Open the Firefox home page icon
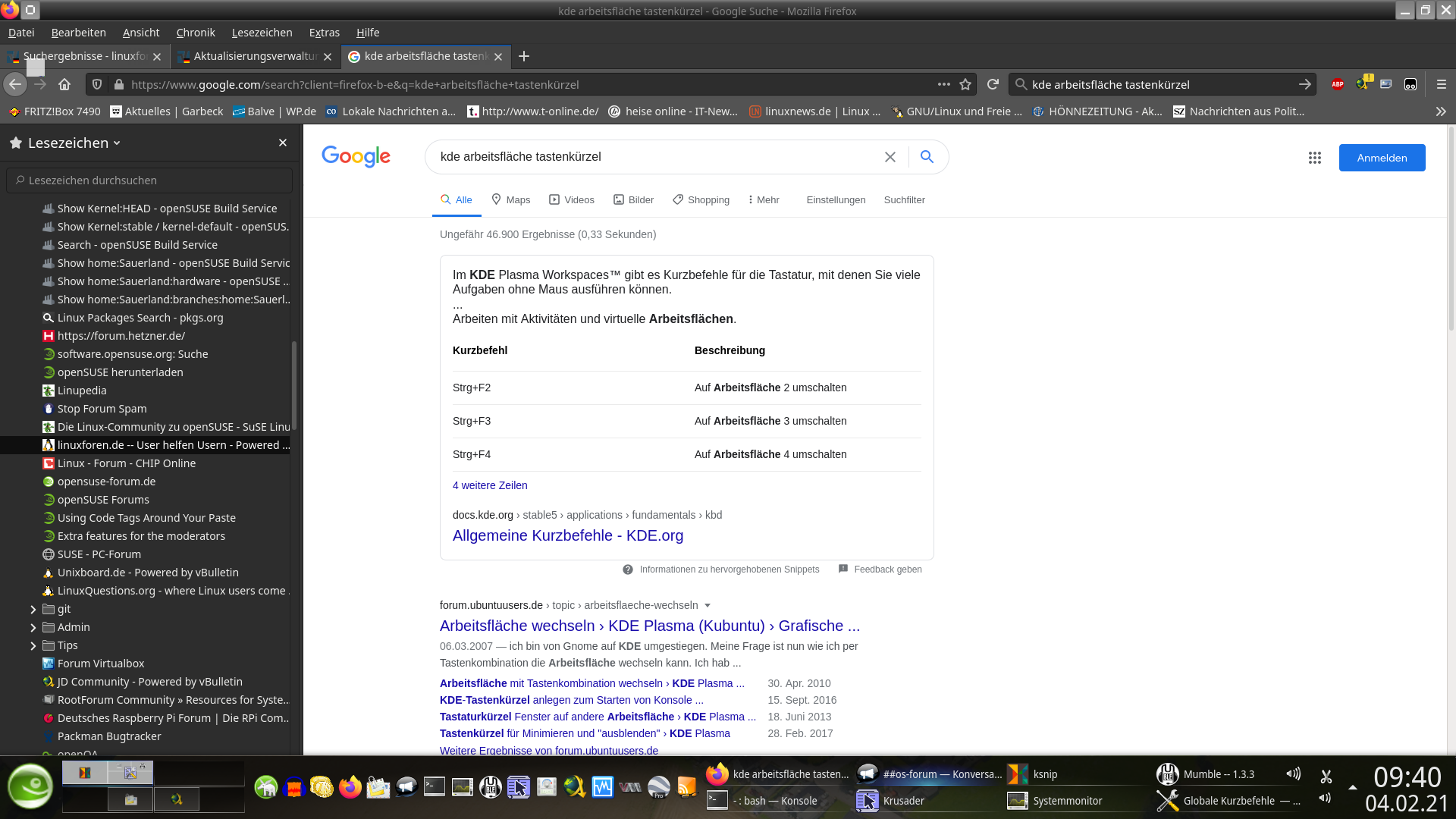 (x=64, y=84)
